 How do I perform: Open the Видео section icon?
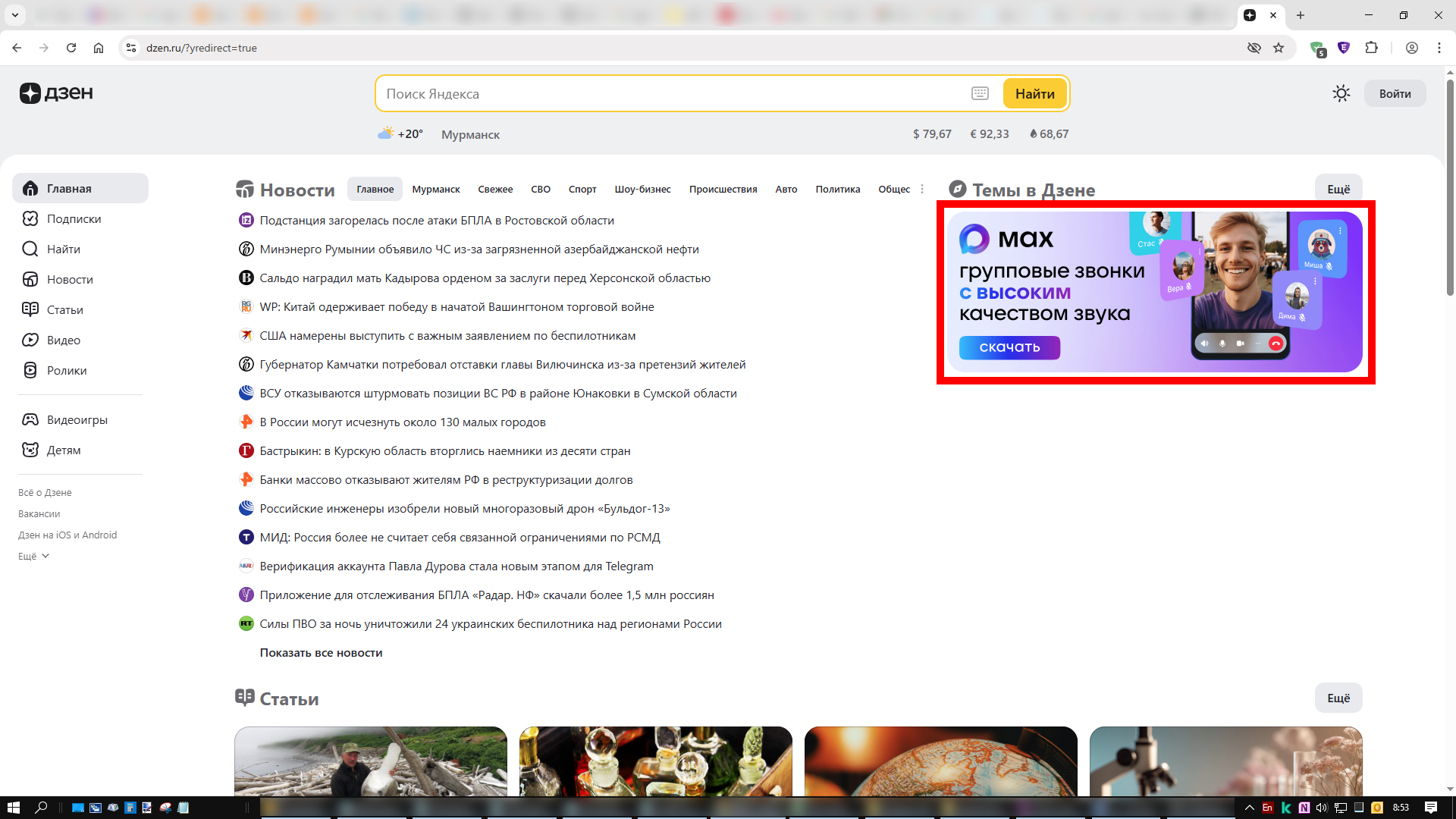[x=30, y=340]
